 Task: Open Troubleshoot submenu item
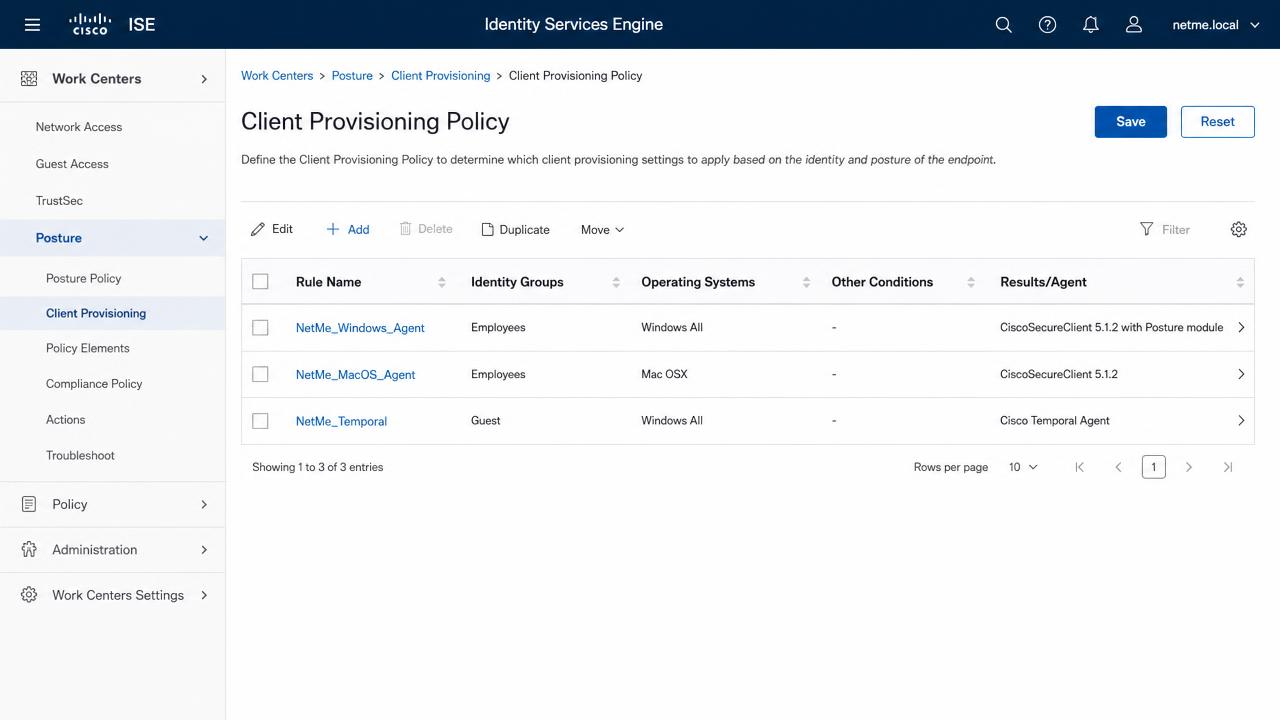tap(80, 455)
